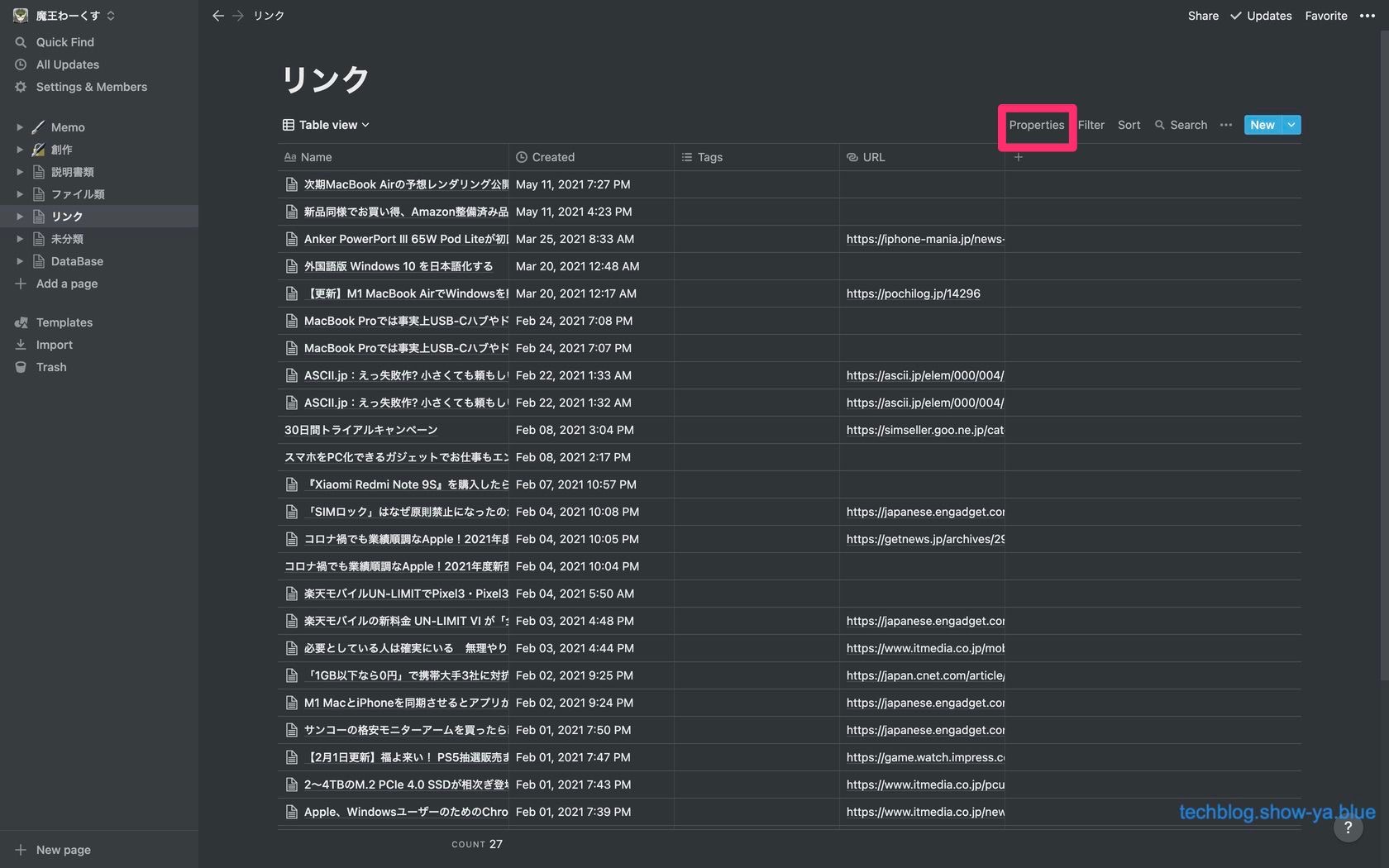Click the Created column header
The width and height of the screenshot is (1389, 868).
(x=552, y=157)
